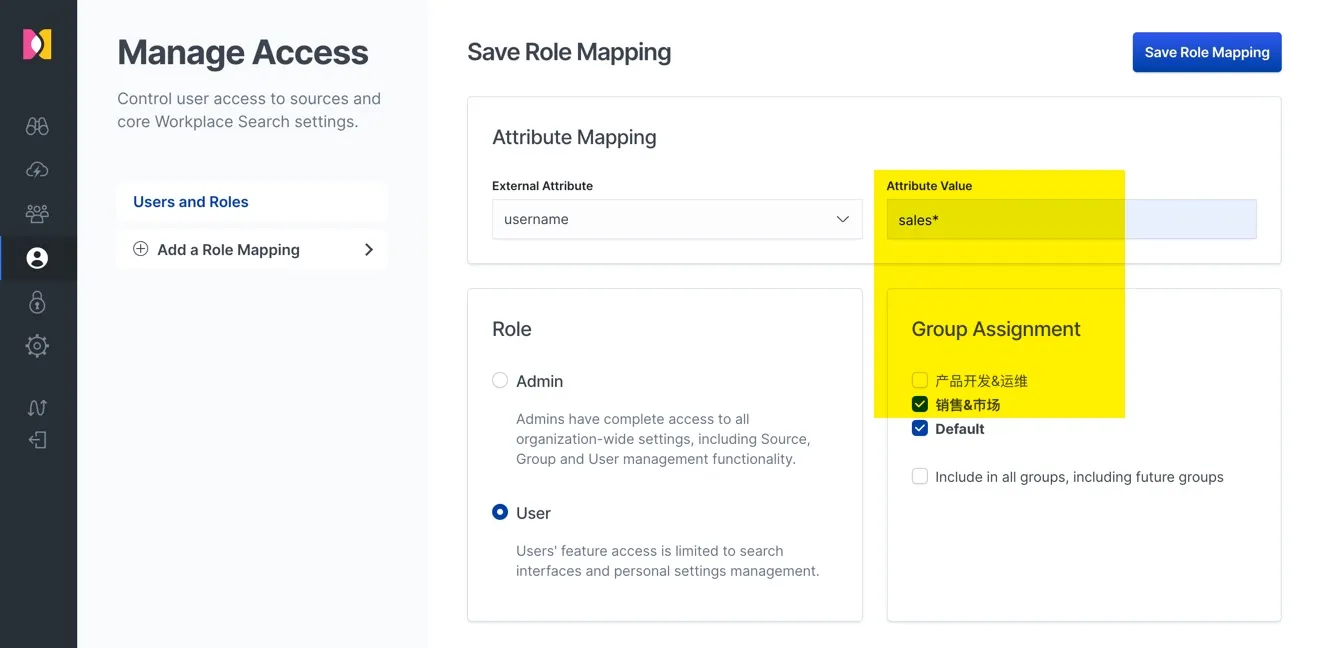This screenshot has height=648, width=1317.
Task: Select the User role radio button
Action: [x=500, y=513]
